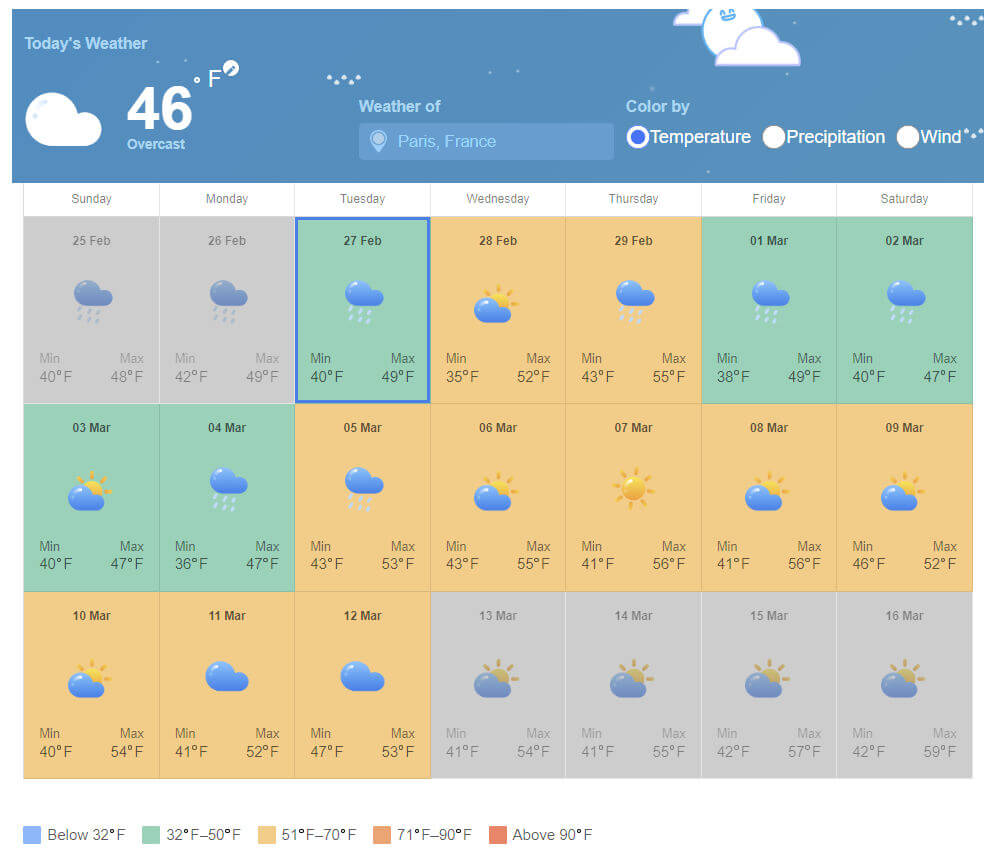Click the partly sunny icon on 28 Feb

pos(495,304)
